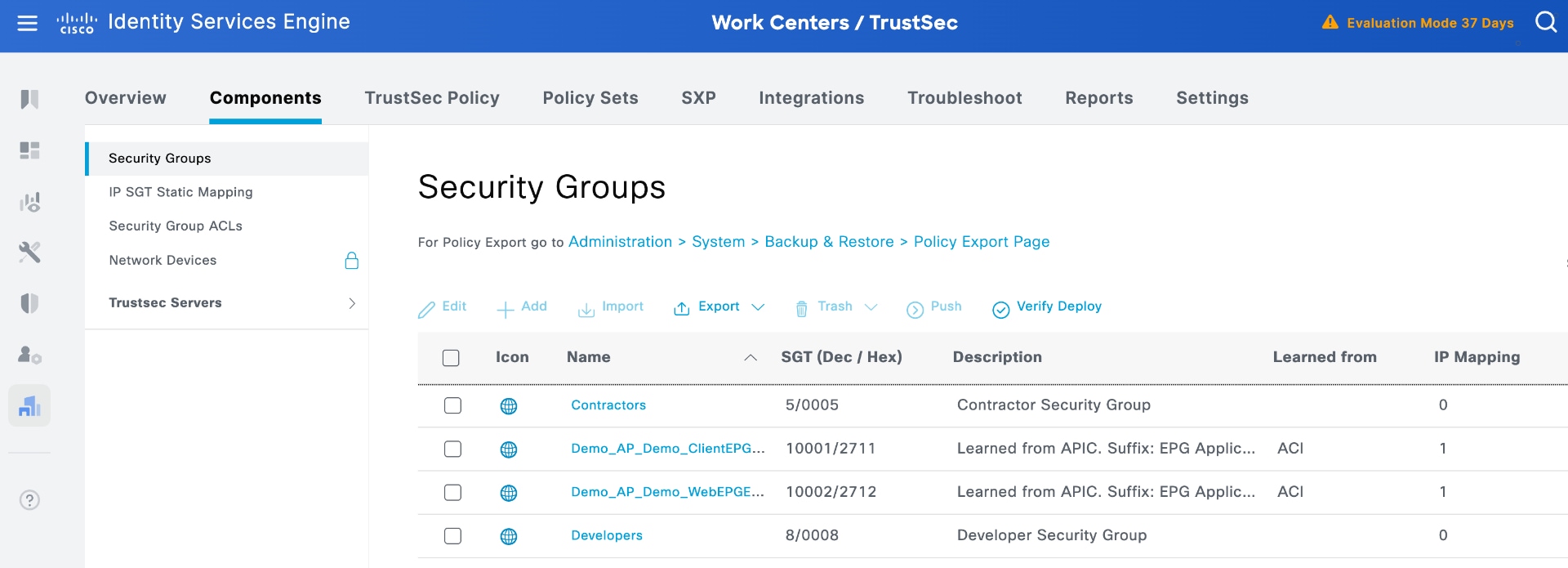Click the wrench tools sidebar icon
The height and width of the screenshot is (568, 1568).
pos(29,252)
